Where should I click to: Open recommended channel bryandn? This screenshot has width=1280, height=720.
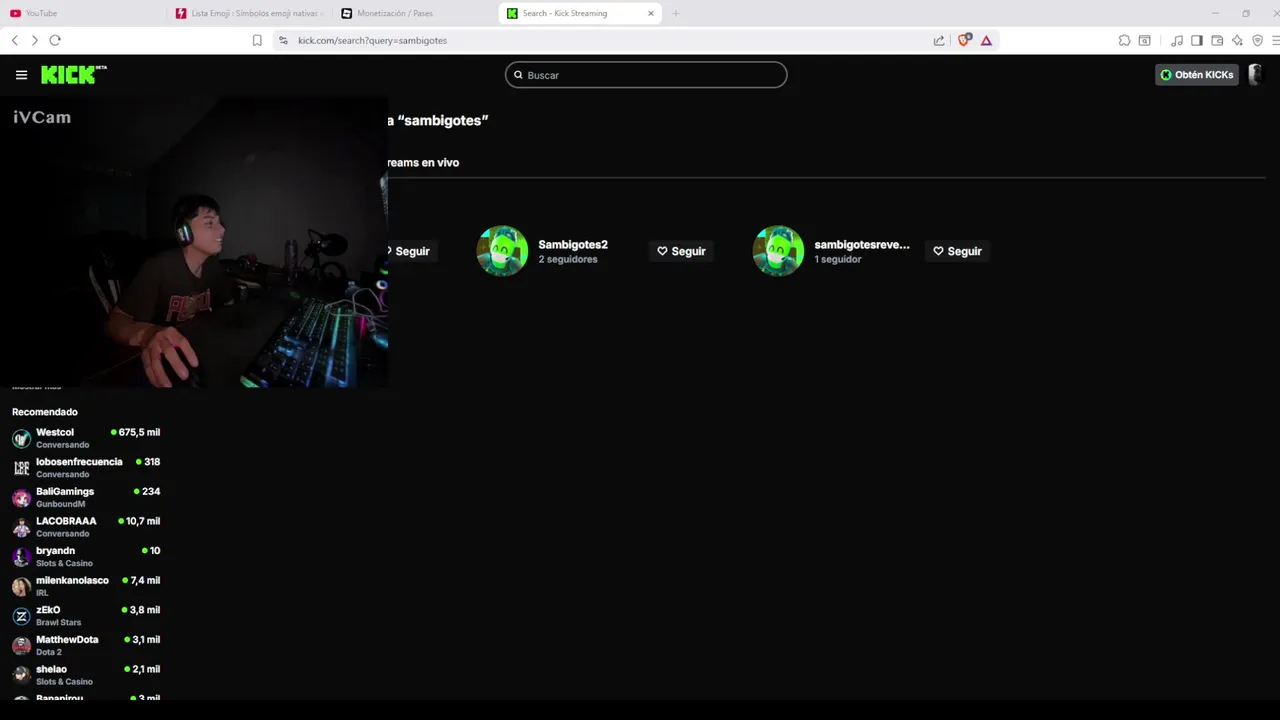point(86,556)
